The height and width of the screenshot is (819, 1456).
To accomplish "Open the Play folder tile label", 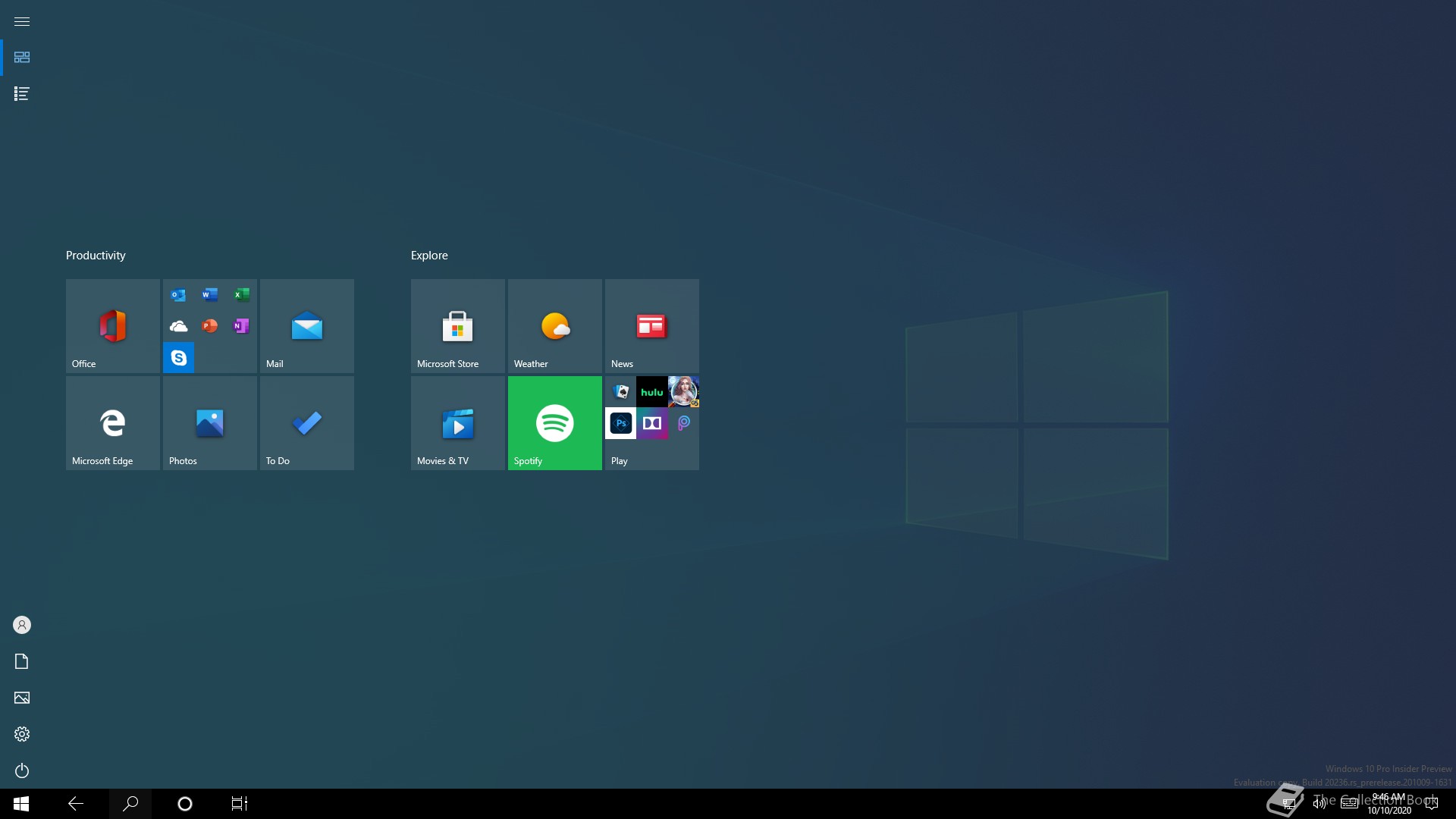I will pos(620,461).
